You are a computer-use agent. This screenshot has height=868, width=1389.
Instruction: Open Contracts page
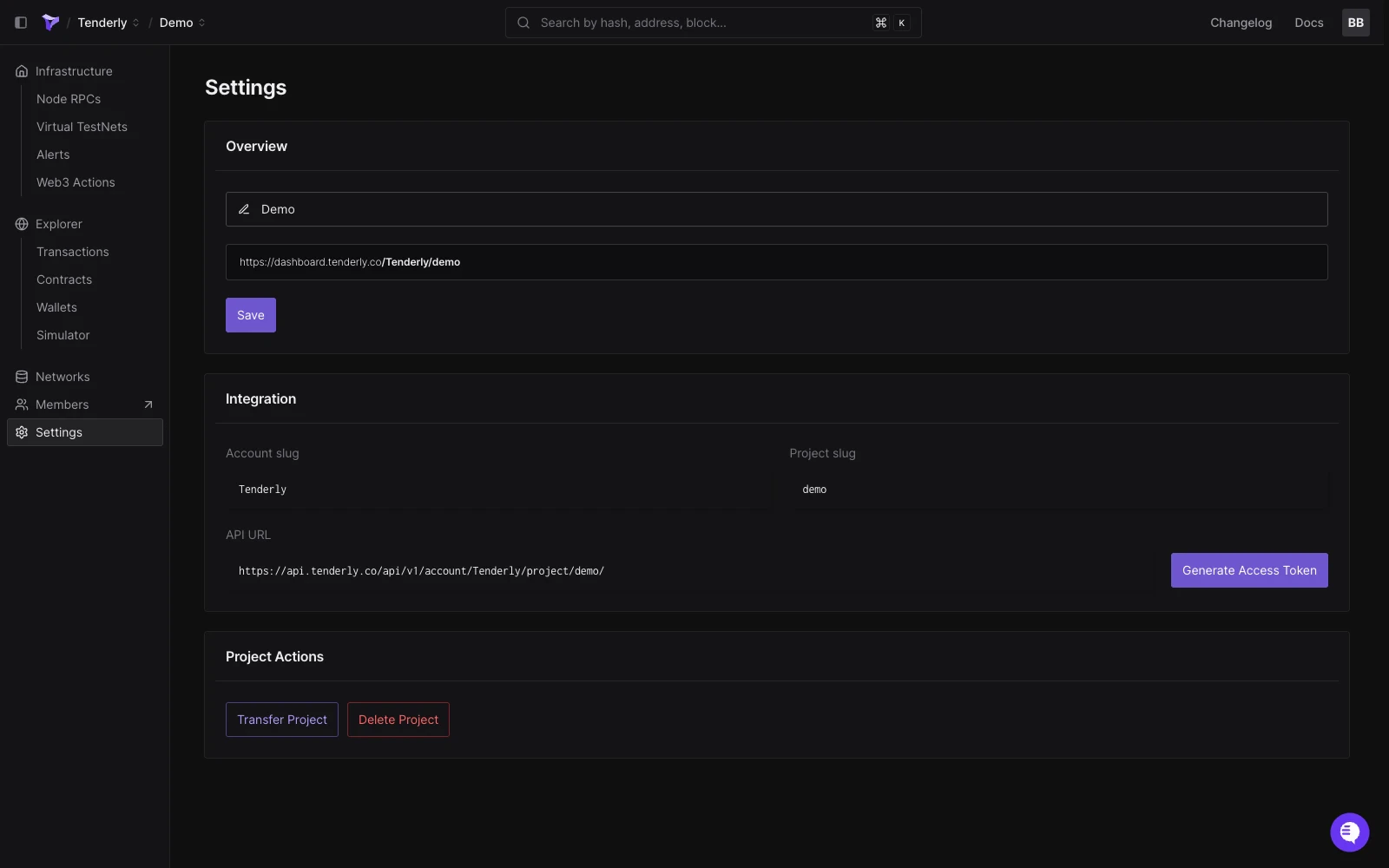click(x=64, y=279)
